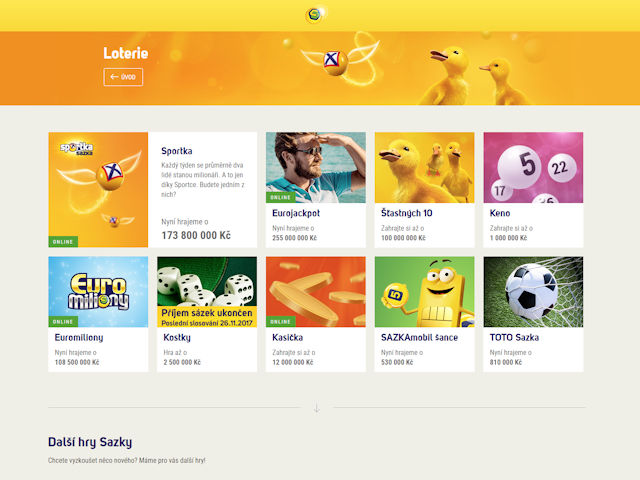Open the Euromiliony title link
640x480 pixels.
coord(79,338)
